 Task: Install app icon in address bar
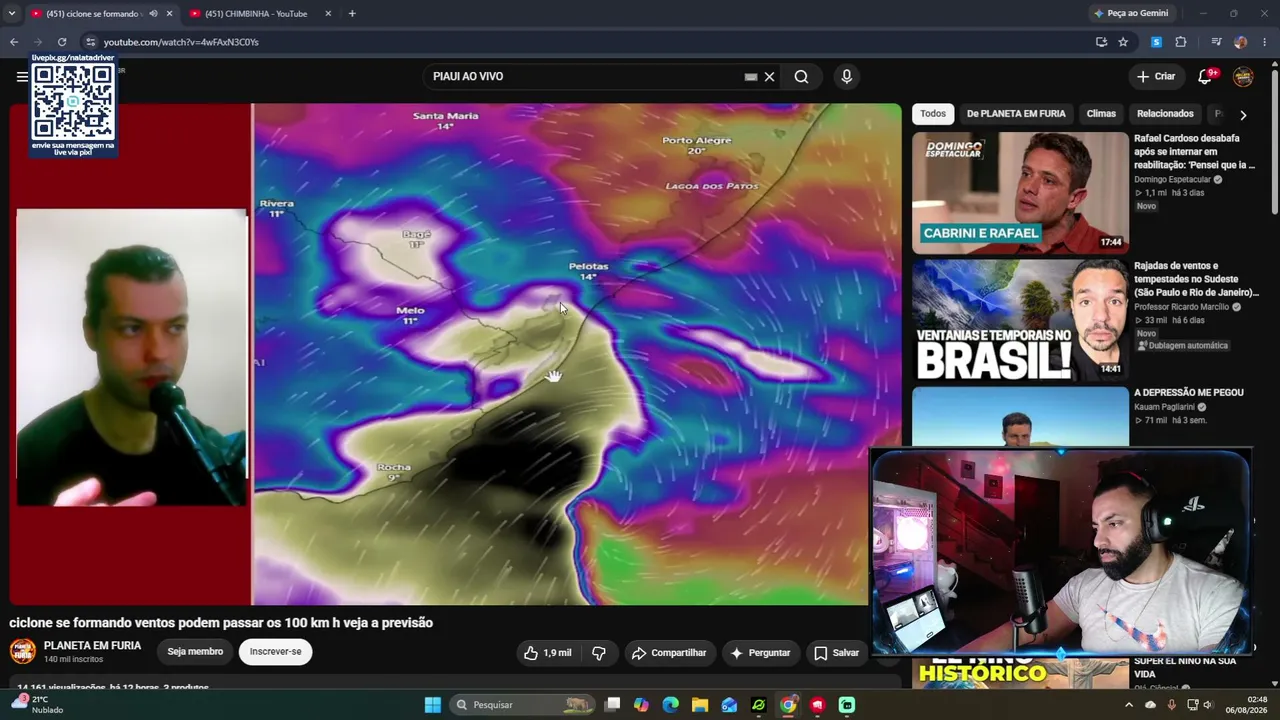1101,42
